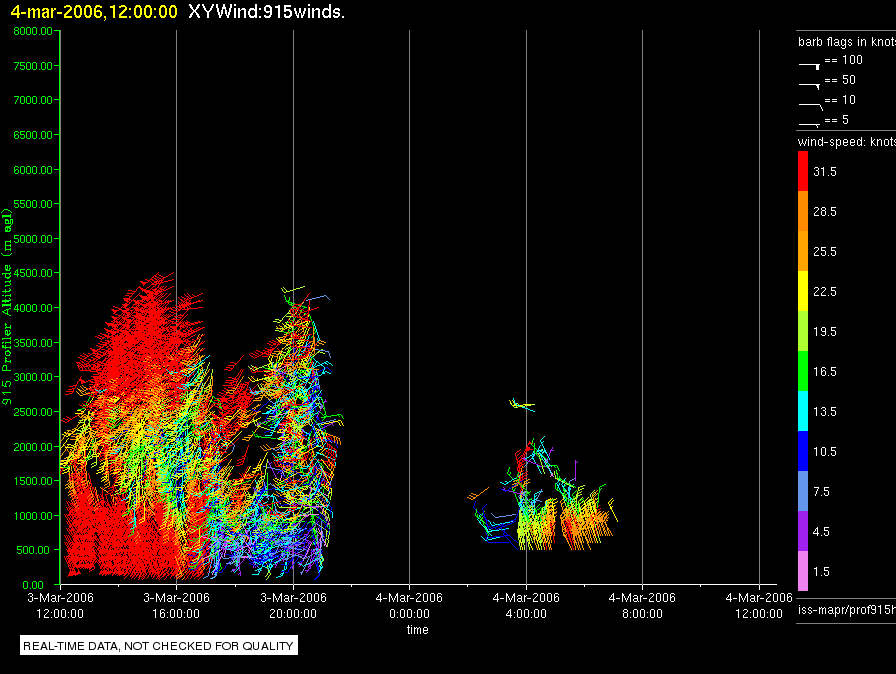896x674 pixels.
Task: Click the 100-knot barb flag symbol
Action: (x=810, y=66)
